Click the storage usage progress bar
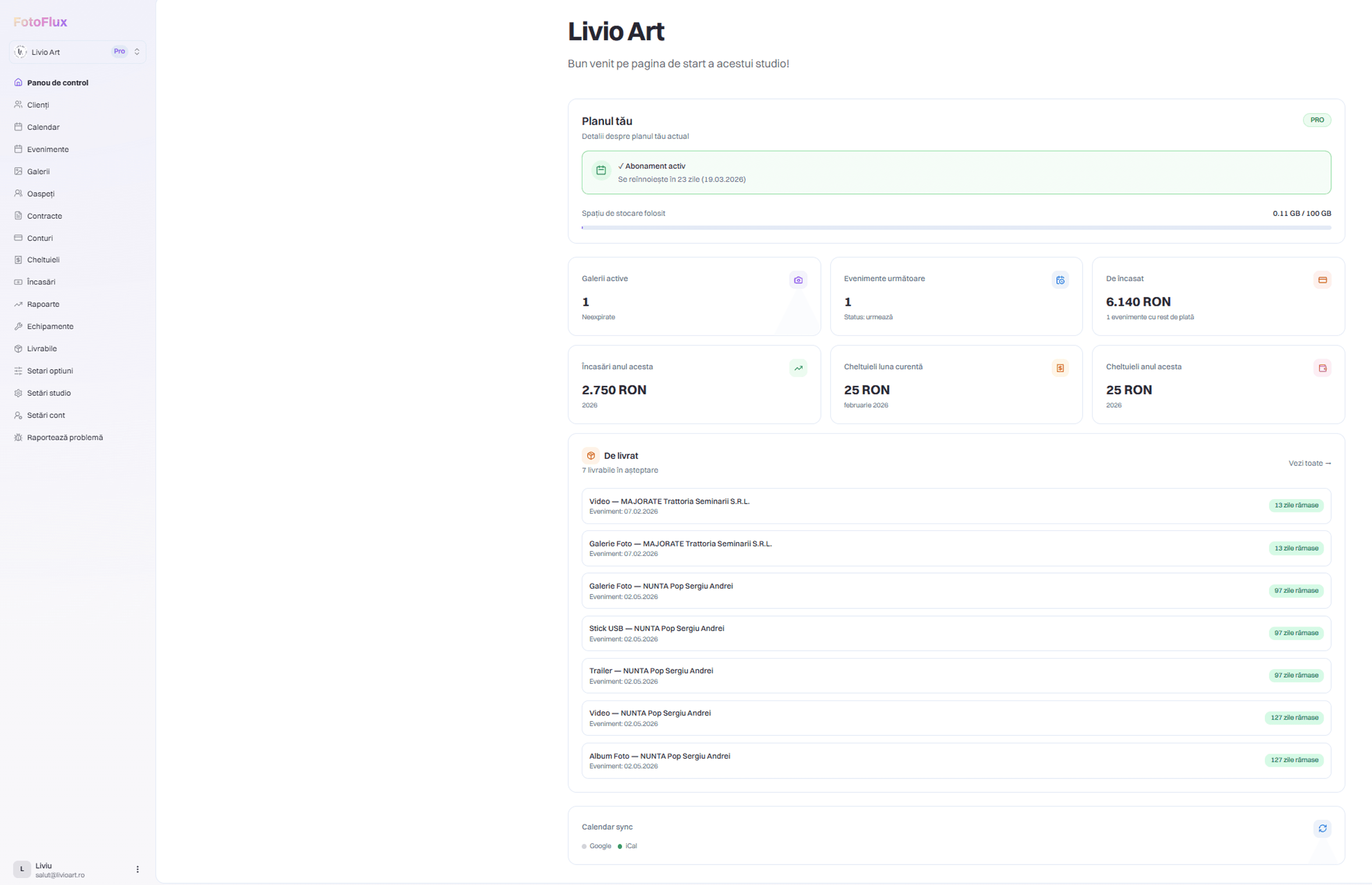This screenshot has width=1372, height=885. click(956, 228)
